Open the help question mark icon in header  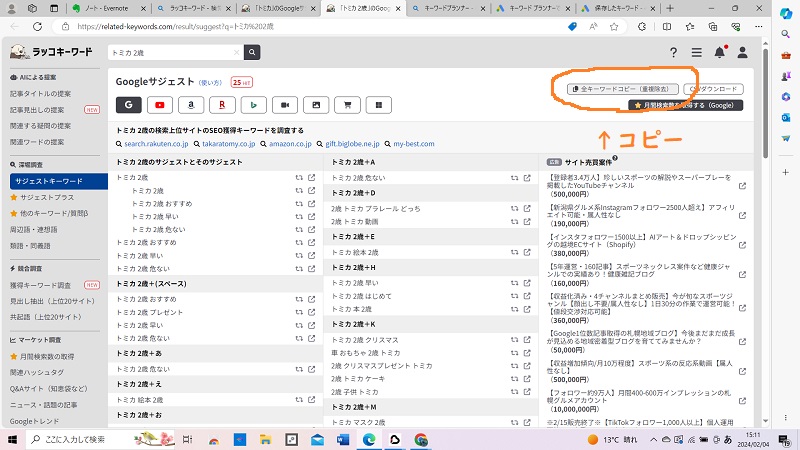tap(671, 52)
